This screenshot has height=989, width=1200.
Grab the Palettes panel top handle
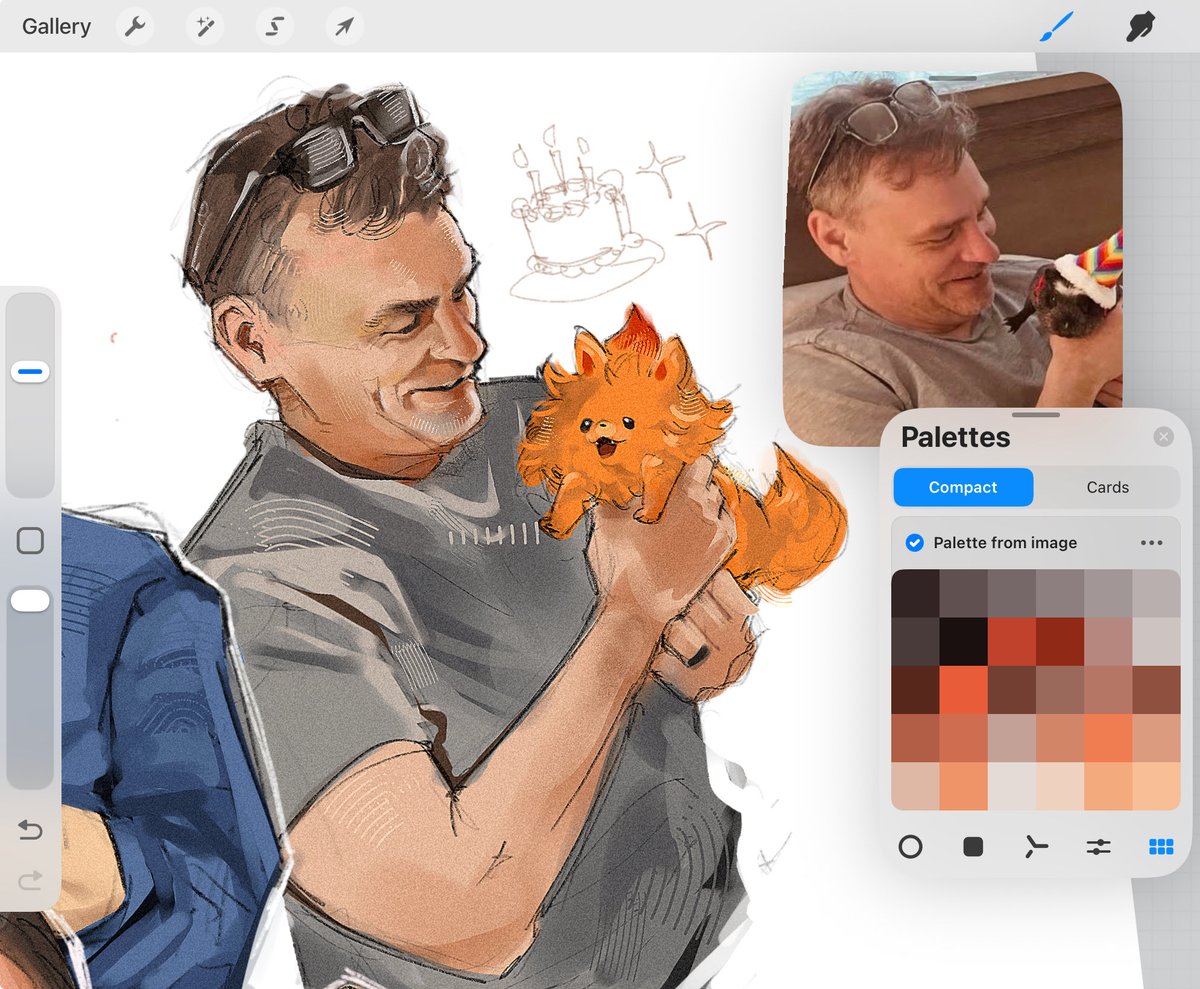pos(1036,414)
